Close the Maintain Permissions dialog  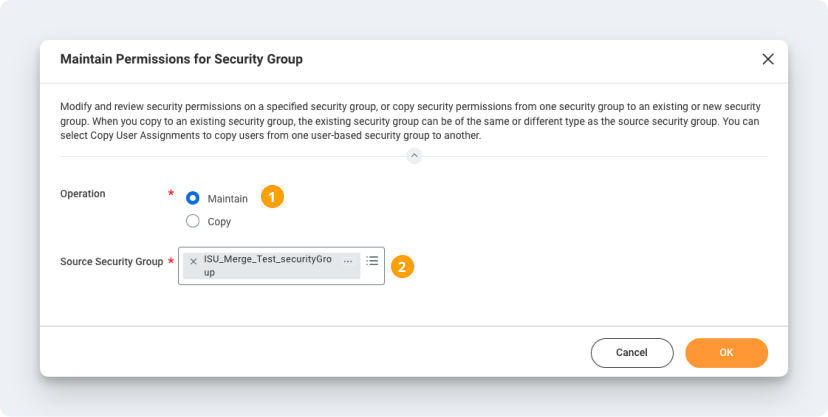(x=768, y=59)
